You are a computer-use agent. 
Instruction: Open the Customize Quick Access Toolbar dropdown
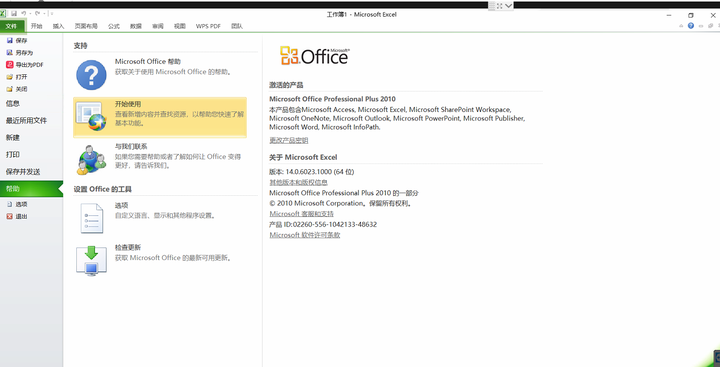[x=51, y=14]
